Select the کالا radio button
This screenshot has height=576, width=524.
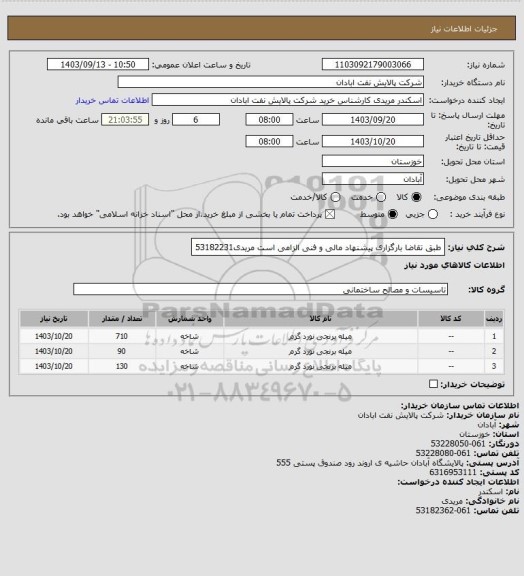[416, 197]
